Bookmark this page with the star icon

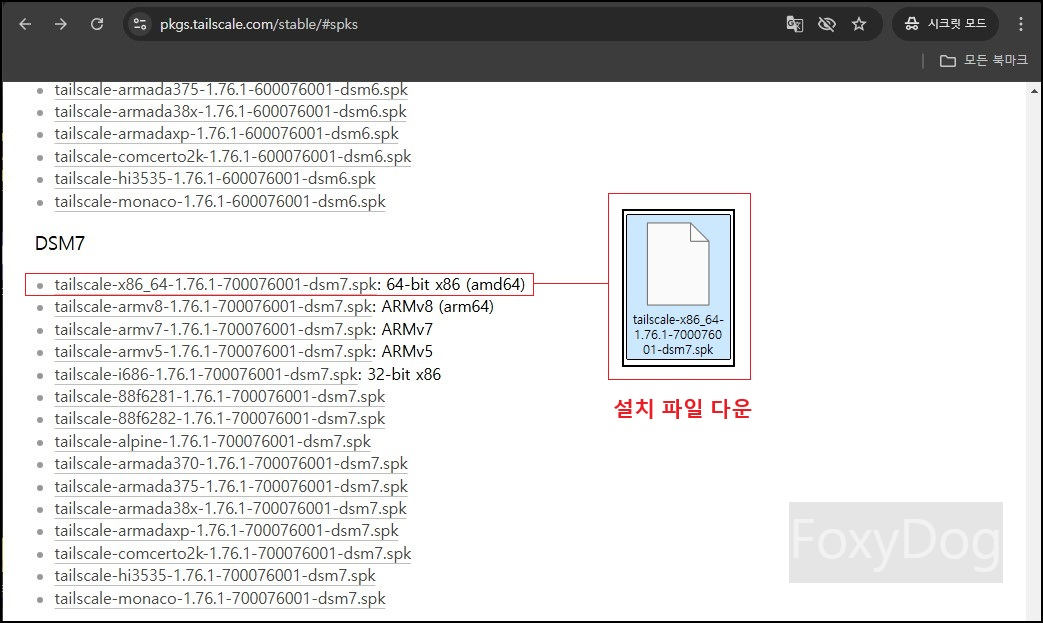(x=859, y=25)
